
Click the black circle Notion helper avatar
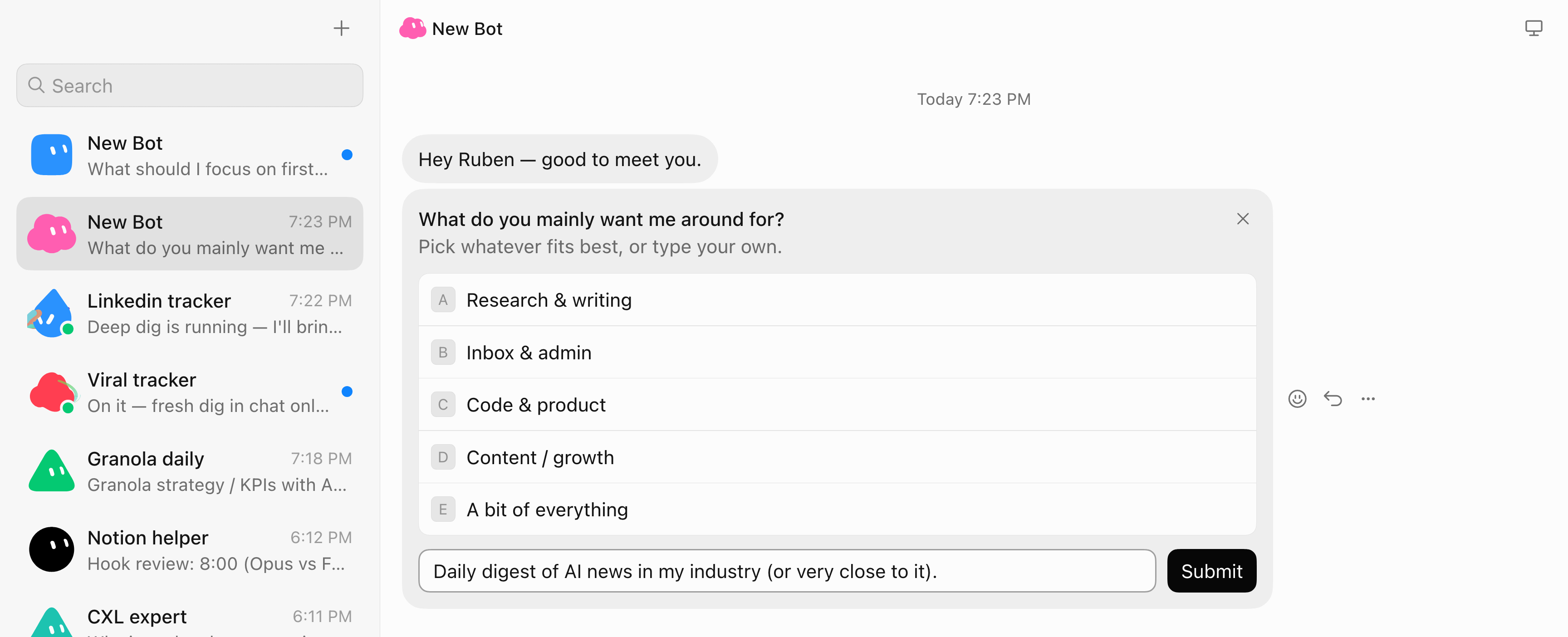click(52, 549)
